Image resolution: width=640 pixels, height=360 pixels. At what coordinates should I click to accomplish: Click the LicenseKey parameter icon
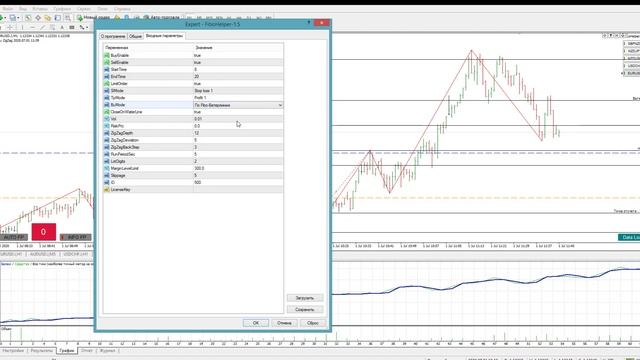107,190
